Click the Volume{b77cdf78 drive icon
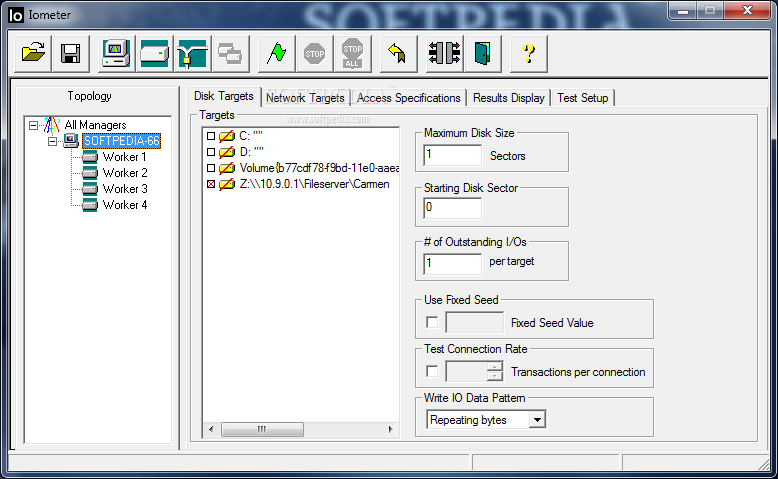The width and height of the screenshot is (778, 479). click(227, 168)
